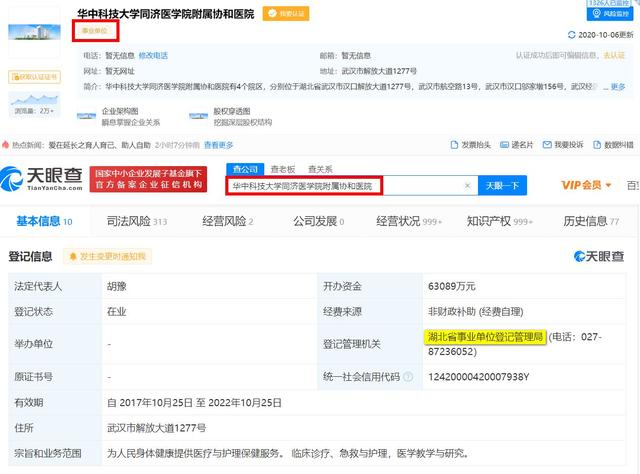The image size is (640, 474).
Task: Click the 发票抬头 invoice icon
Action: point(454,145)
